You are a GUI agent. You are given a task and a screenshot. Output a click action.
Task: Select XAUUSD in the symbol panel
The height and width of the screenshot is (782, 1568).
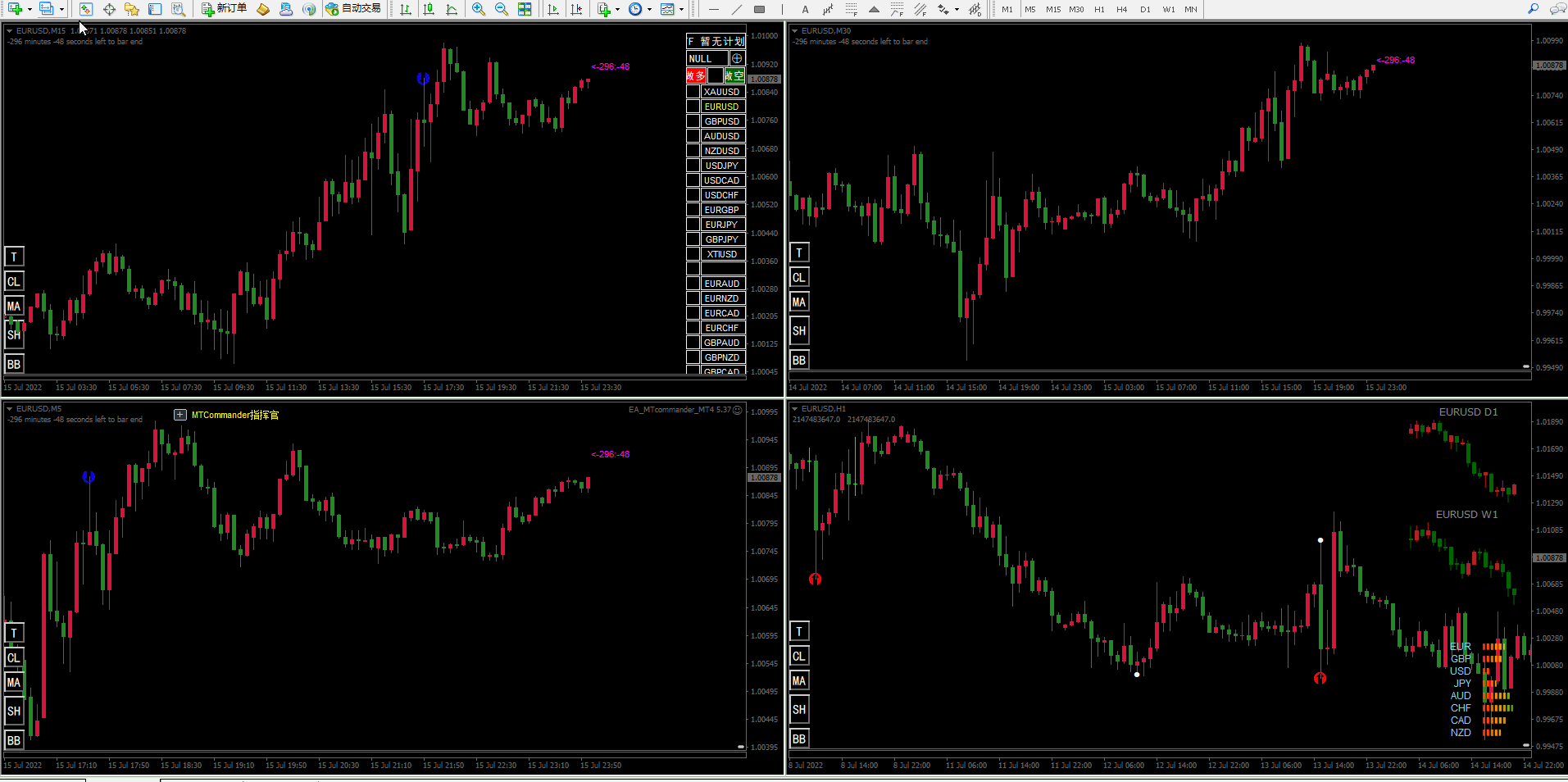point(722,92)
